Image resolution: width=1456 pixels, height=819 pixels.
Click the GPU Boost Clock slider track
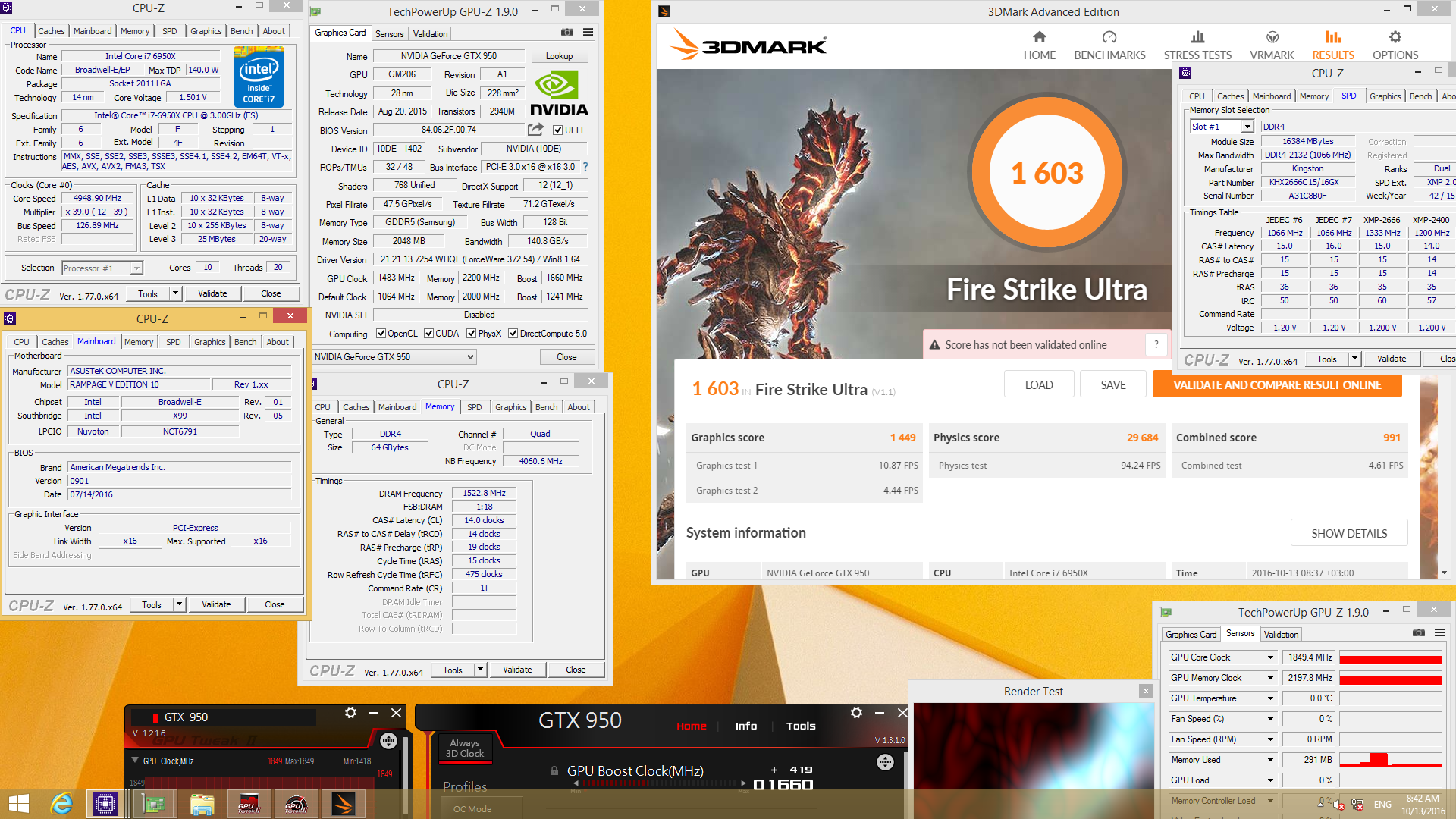coord(658,783)
